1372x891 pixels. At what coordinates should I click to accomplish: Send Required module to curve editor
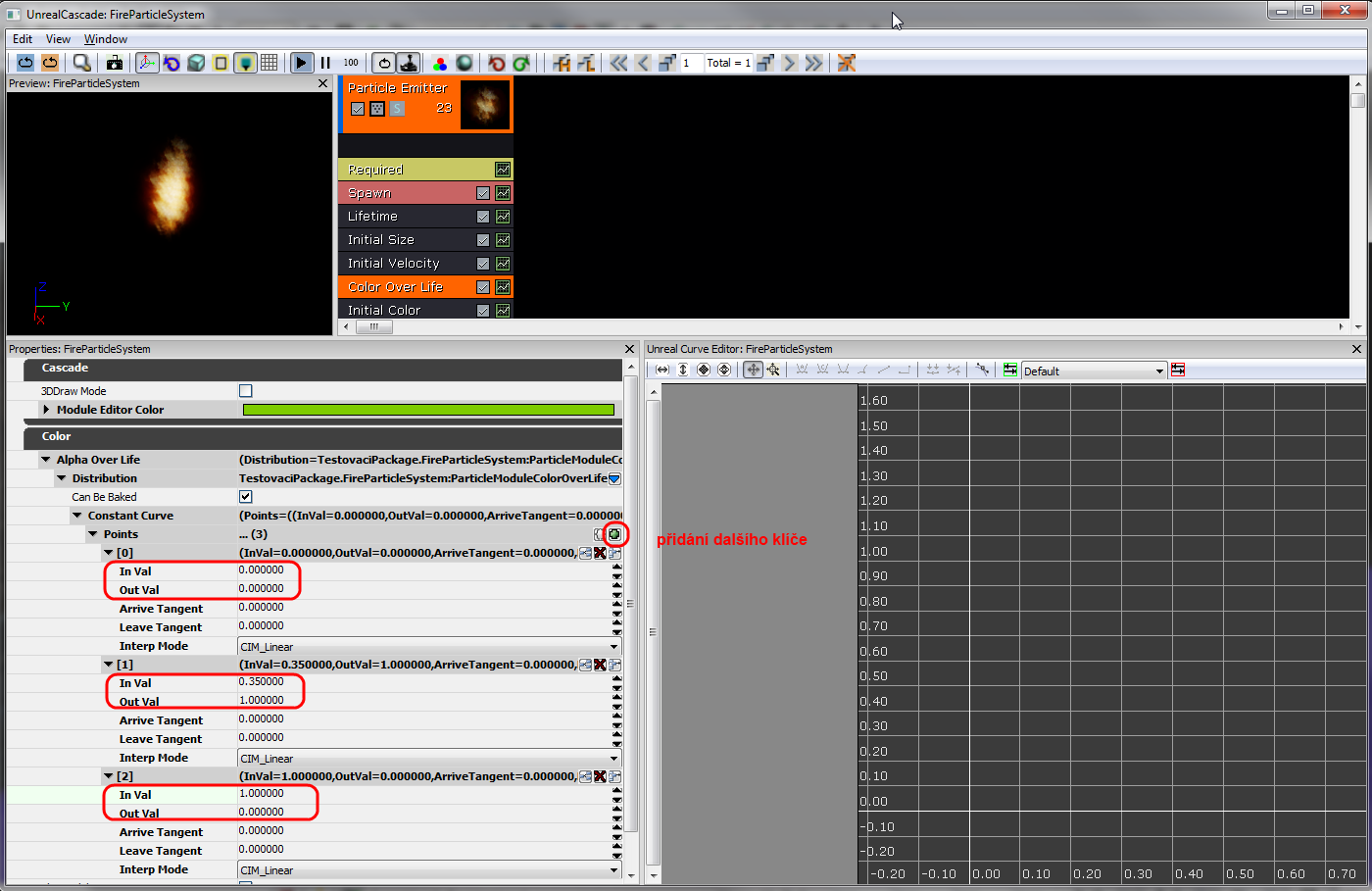[503, 170]
